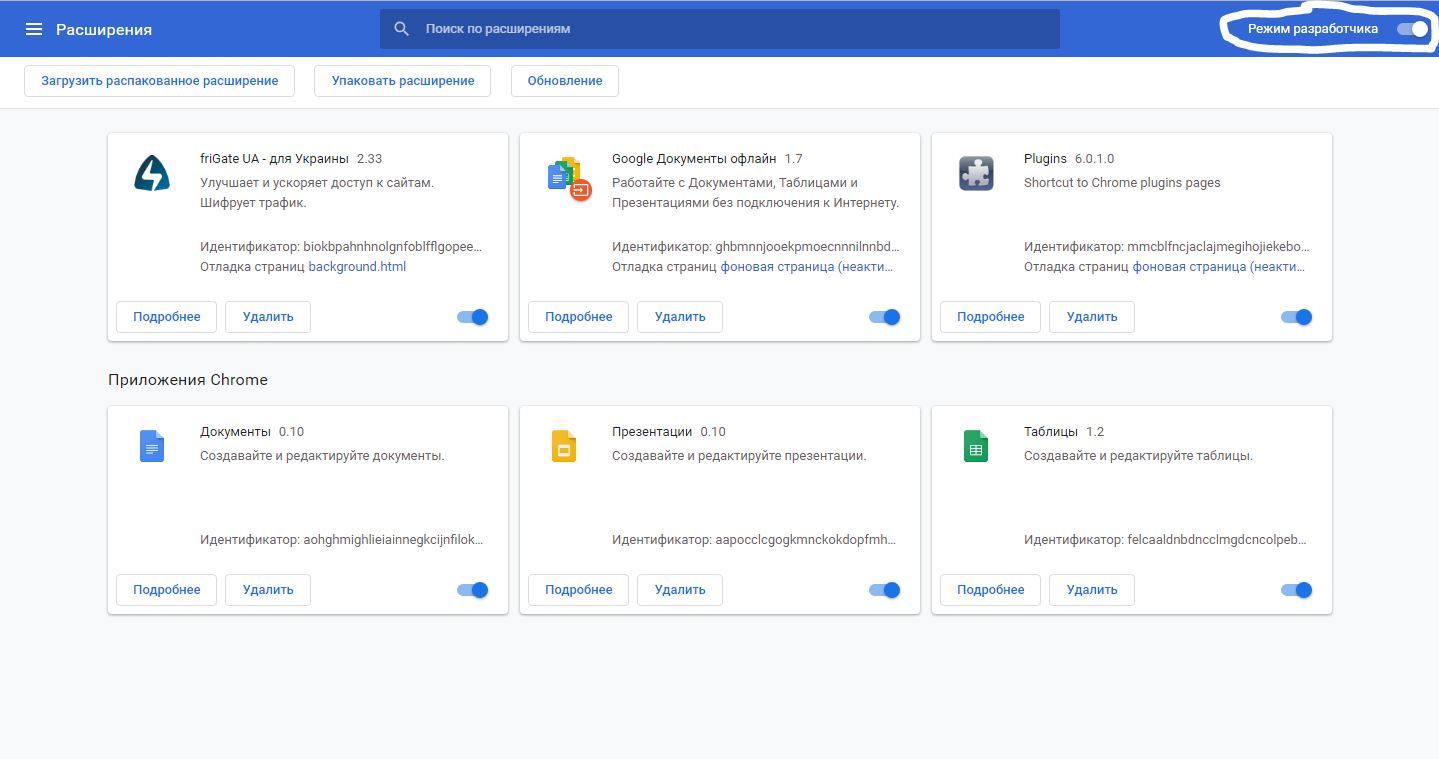Screen dimensions: 1439x759
Task: Focus the Поиск по расширениям search field
Action: point(720,29)
